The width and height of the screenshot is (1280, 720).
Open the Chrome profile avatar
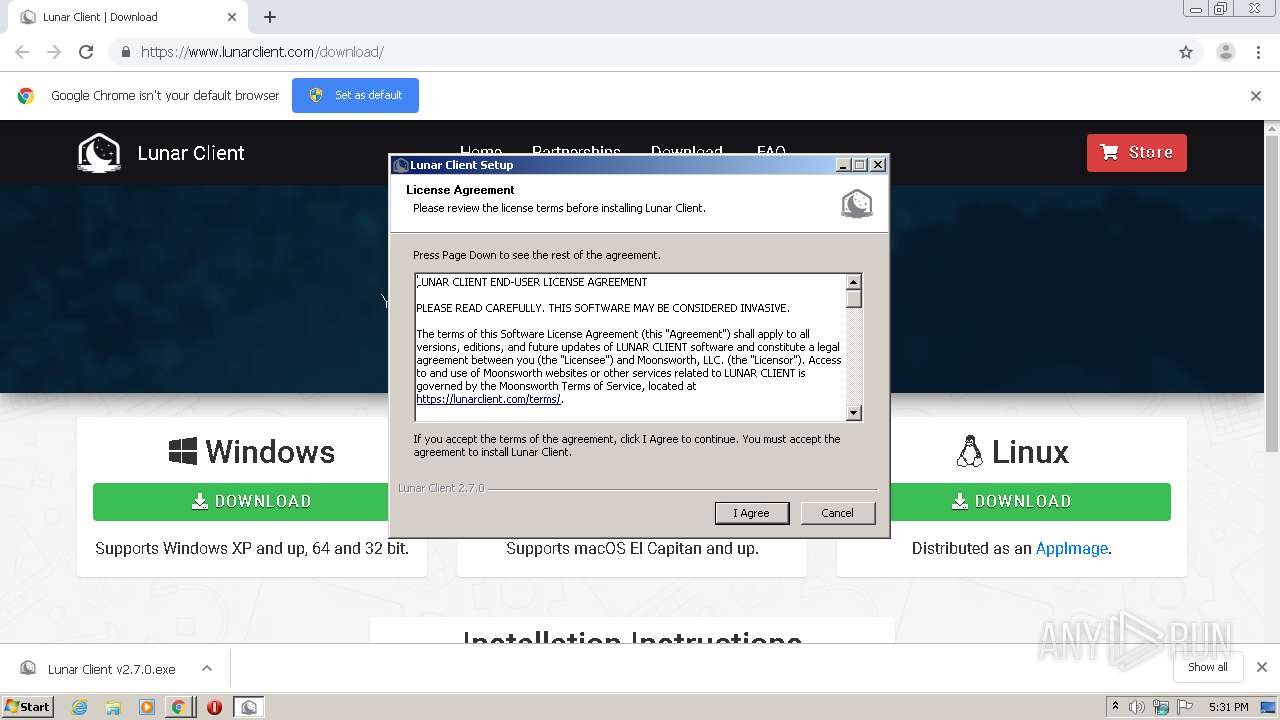tap(1225, 52)
